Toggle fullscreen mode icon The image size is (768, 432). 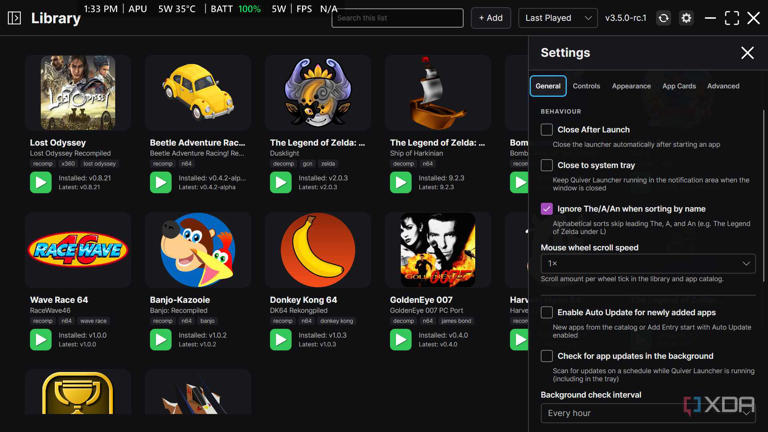[x=732, y=18]
